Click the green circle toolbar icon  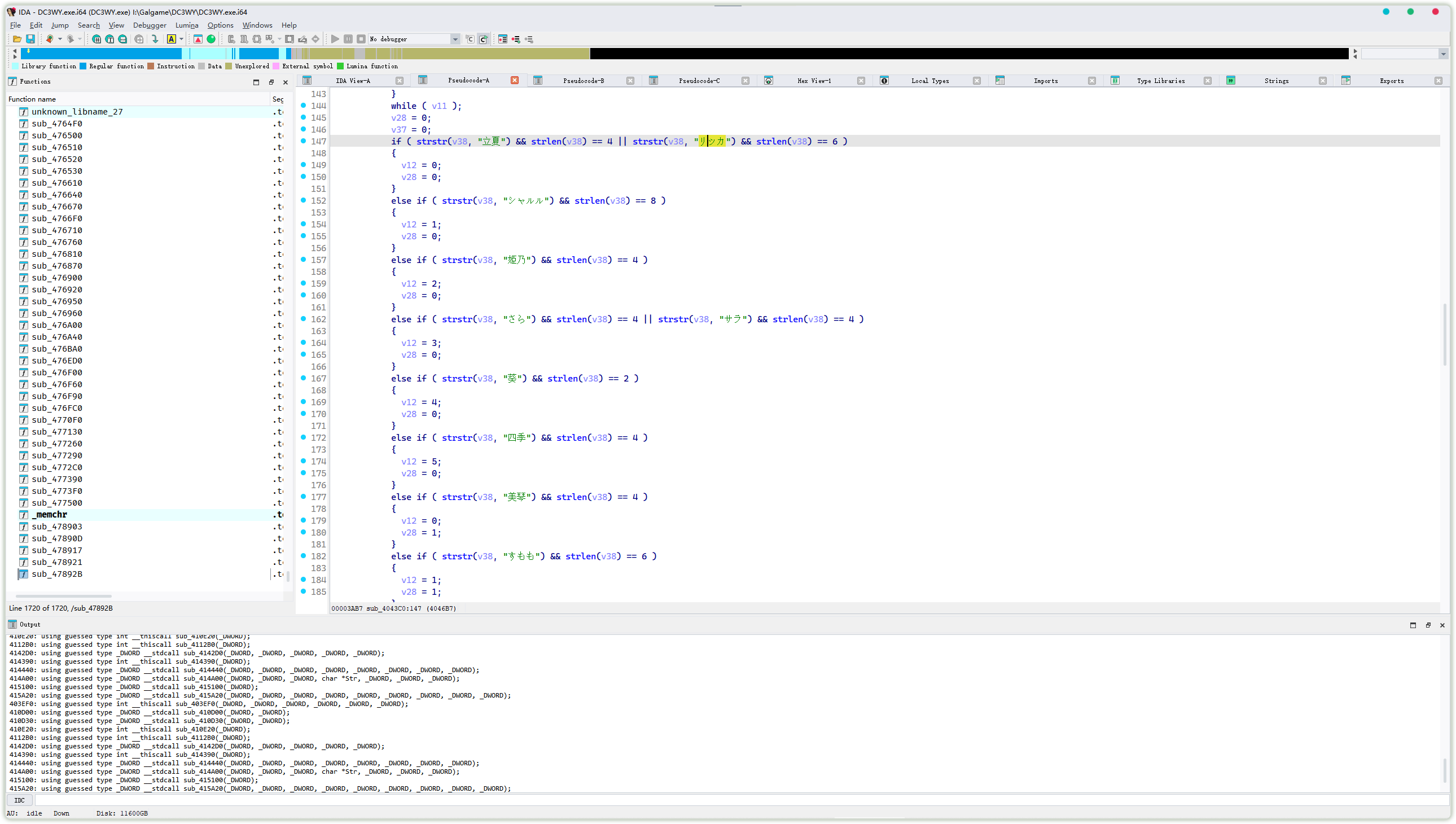tap(211, 39)
